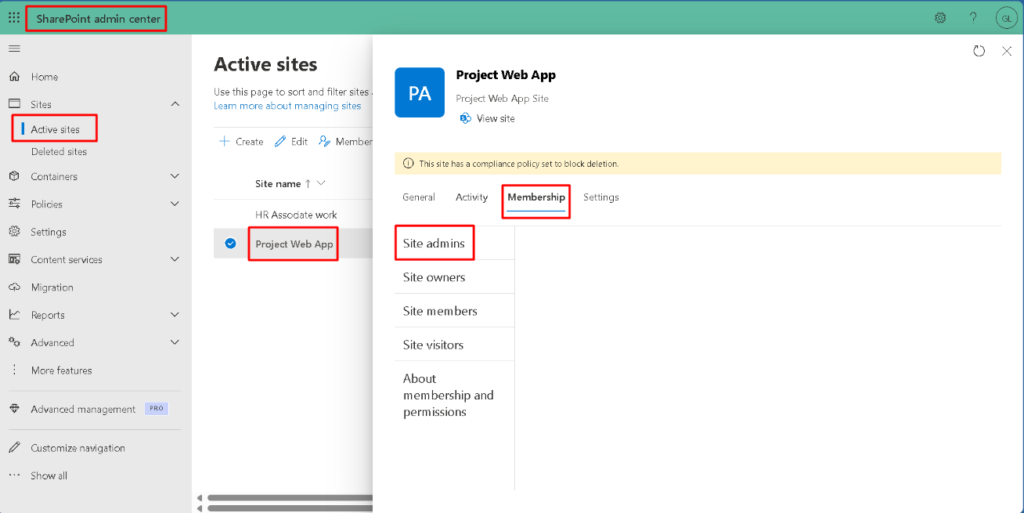
Task: Expand the Content services chevron
Action: pyautogui.click(x=175, y=259)
